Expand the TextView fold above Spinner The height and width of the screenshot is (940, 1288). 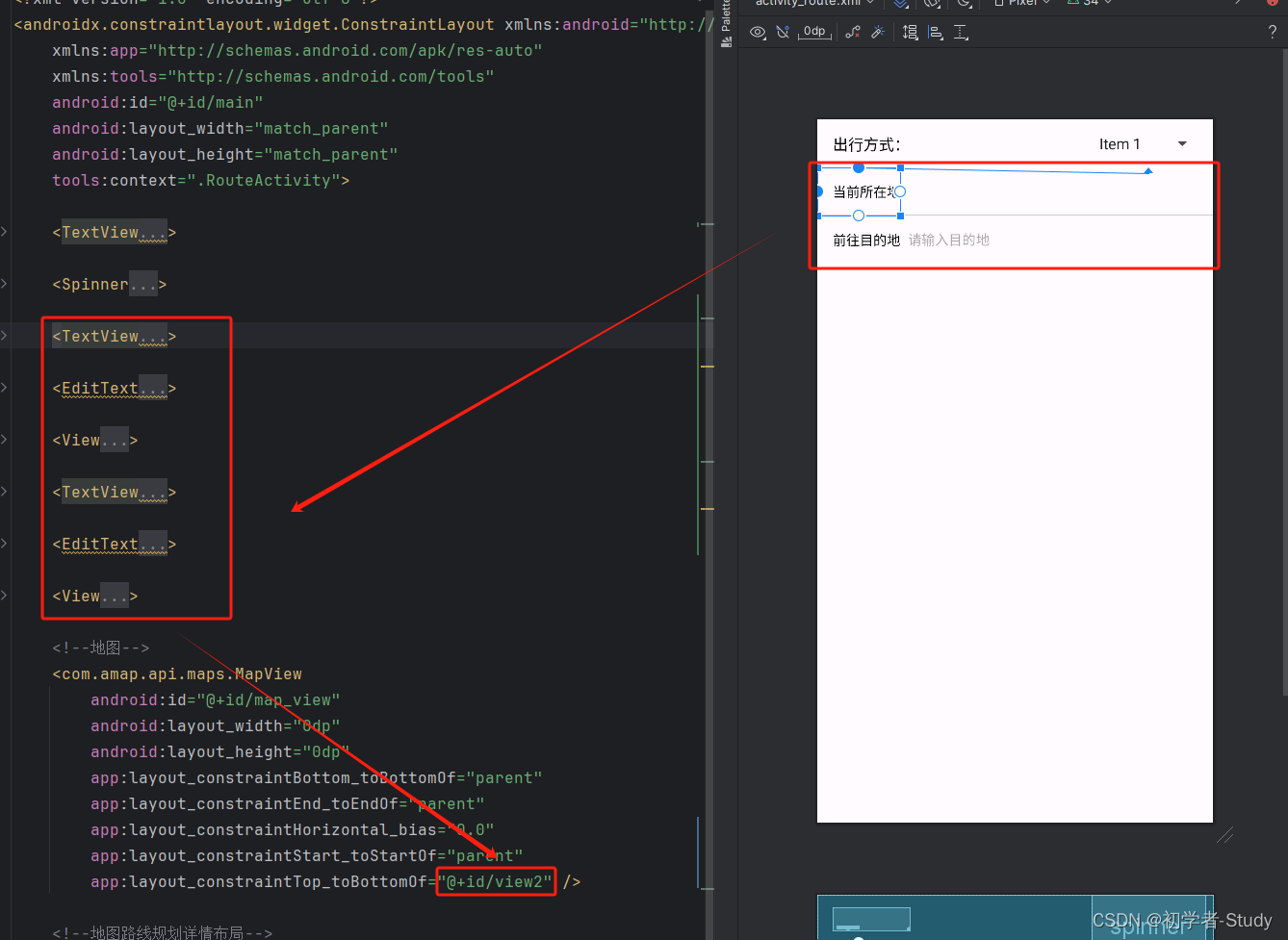coord(4,232)
